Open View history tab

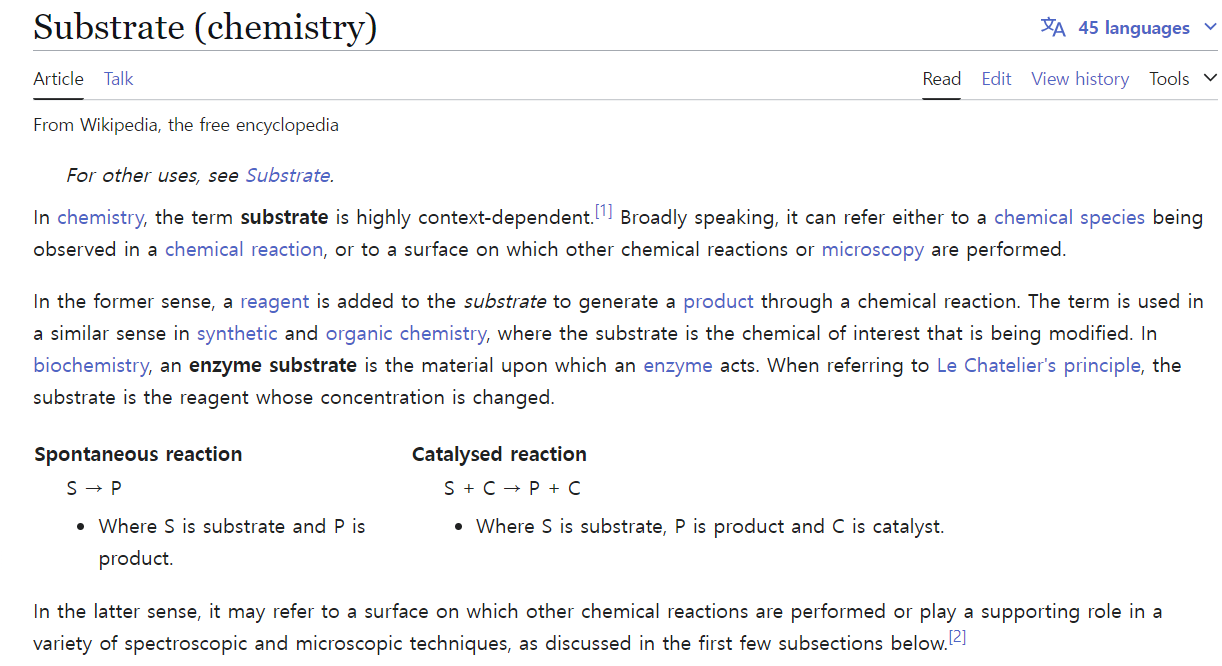coord(1080,79)
